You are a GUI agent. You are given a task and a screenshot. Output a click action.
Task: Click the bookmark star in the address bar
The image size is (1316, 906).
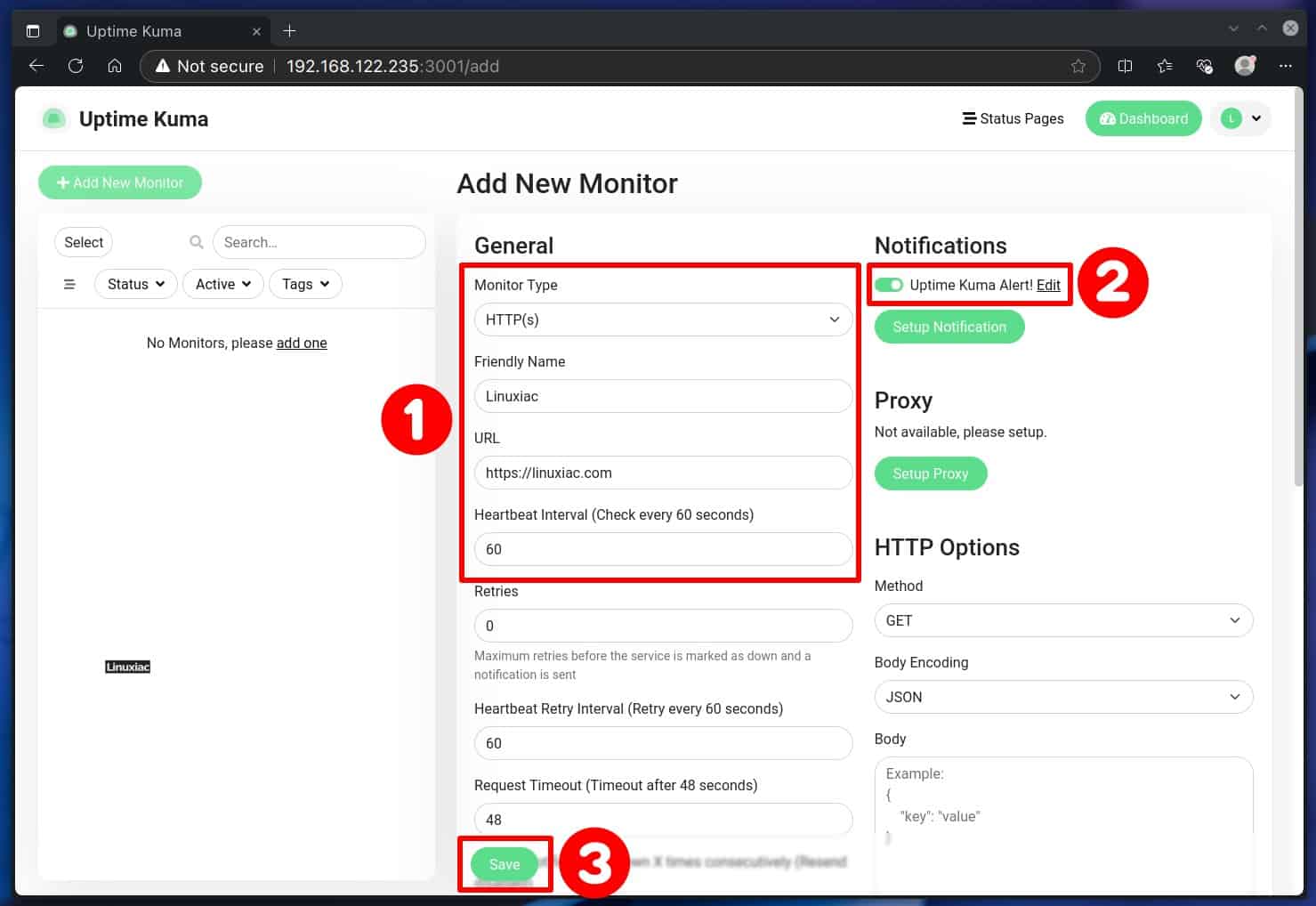1078,65
